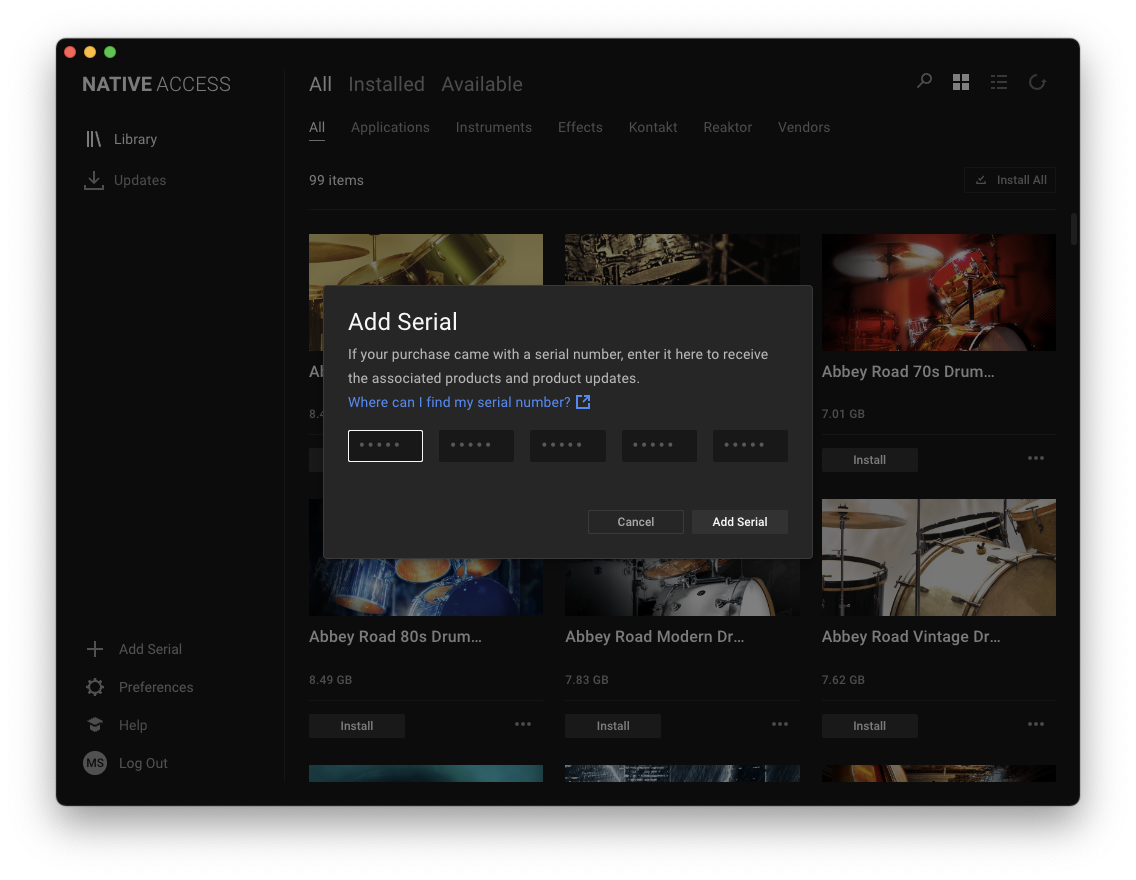Select the All category filter tab

click(x=317, y=127)
